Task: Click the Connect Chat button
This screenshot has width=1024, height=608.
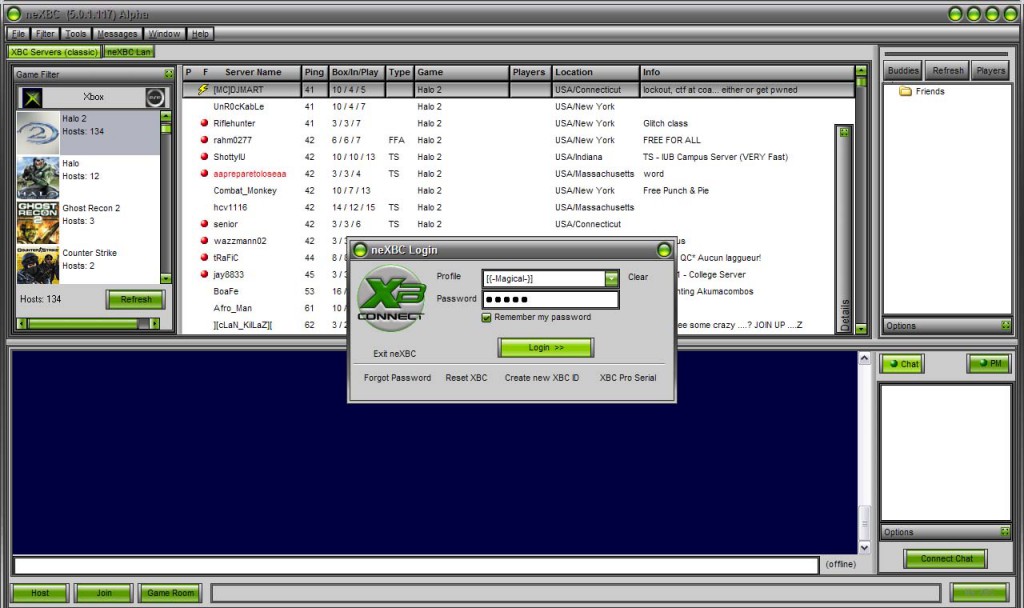Action: click(946, 558)
